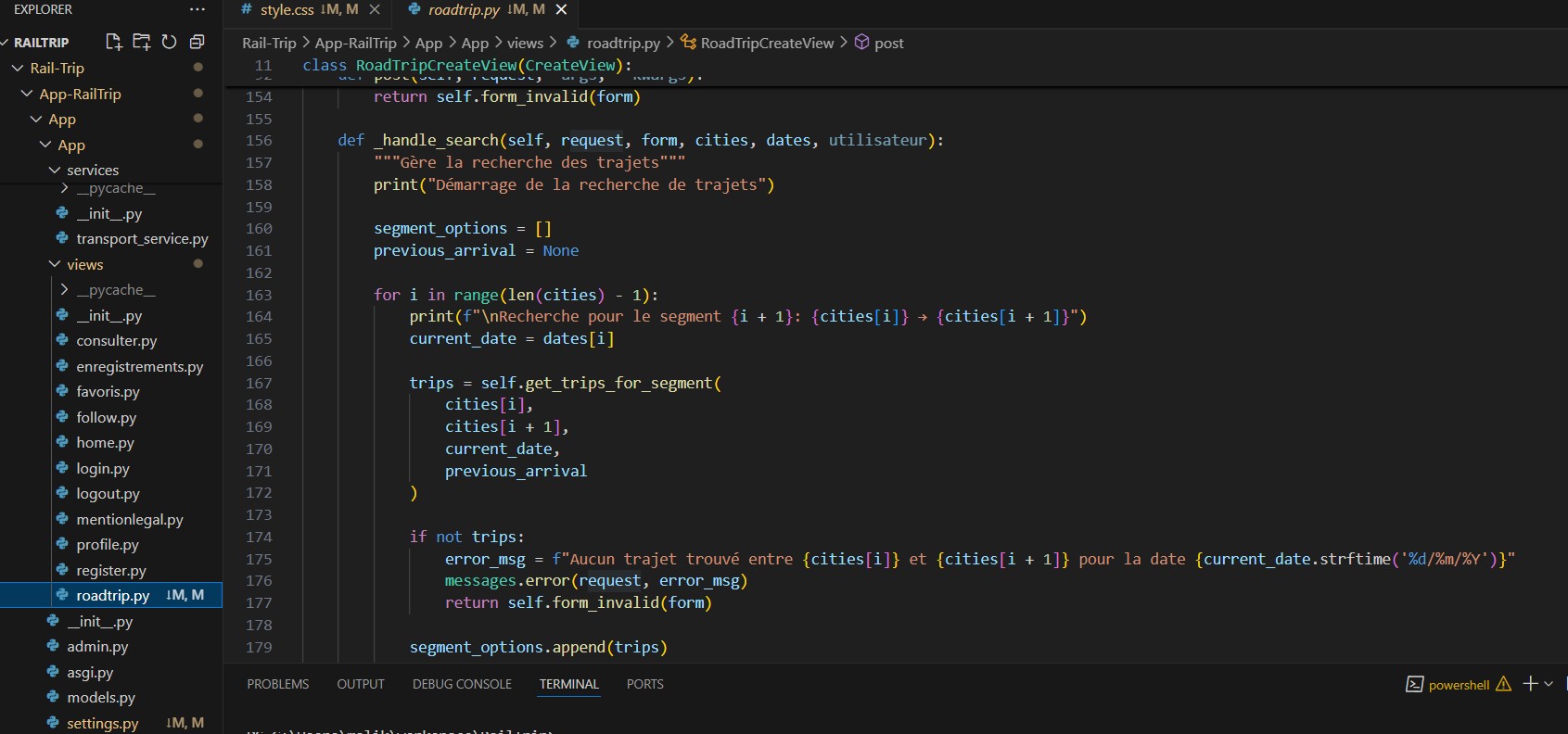Open logout.py file
The height and width of the screenshot is (734, 1568).
click(108, 494)
